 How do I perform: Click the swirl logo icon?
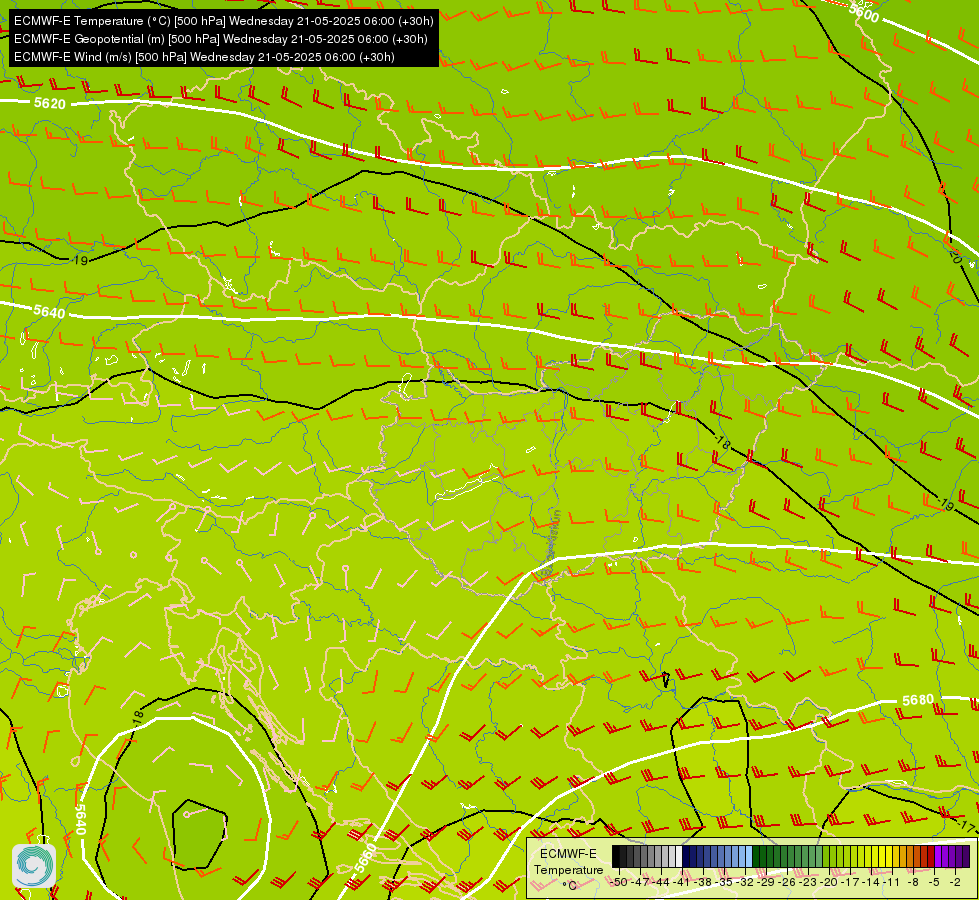point(34,865)
